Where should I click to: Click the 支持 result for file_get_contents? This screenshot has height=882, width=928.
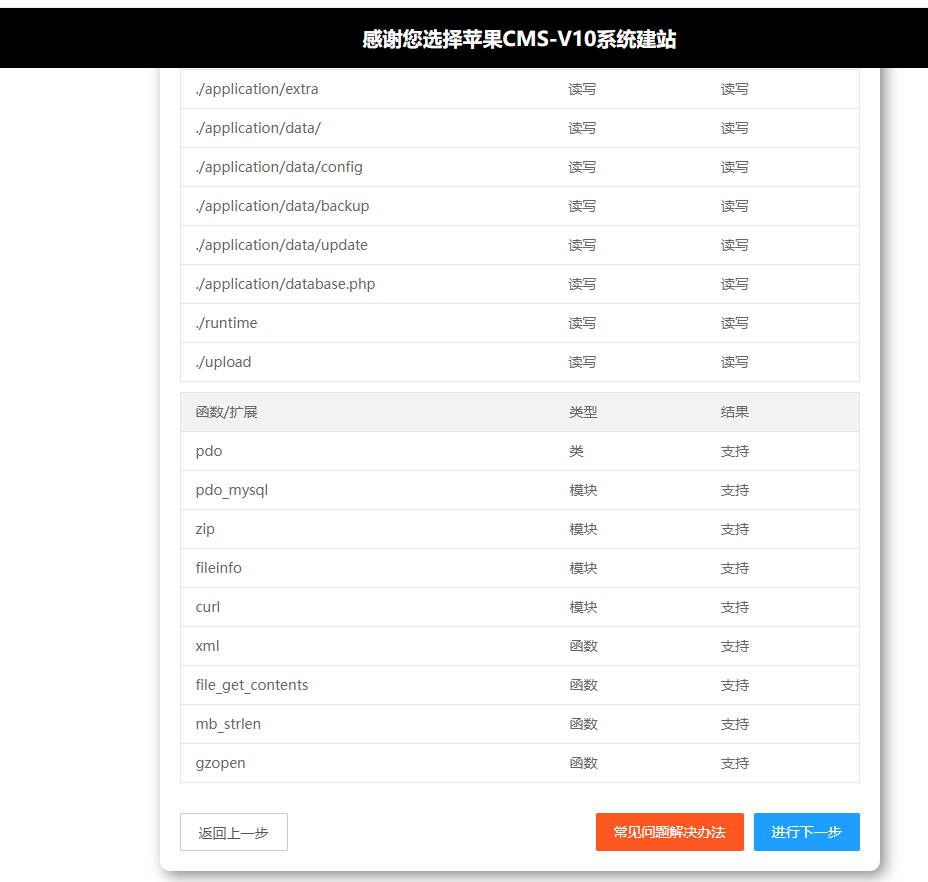tap(734, 685)
